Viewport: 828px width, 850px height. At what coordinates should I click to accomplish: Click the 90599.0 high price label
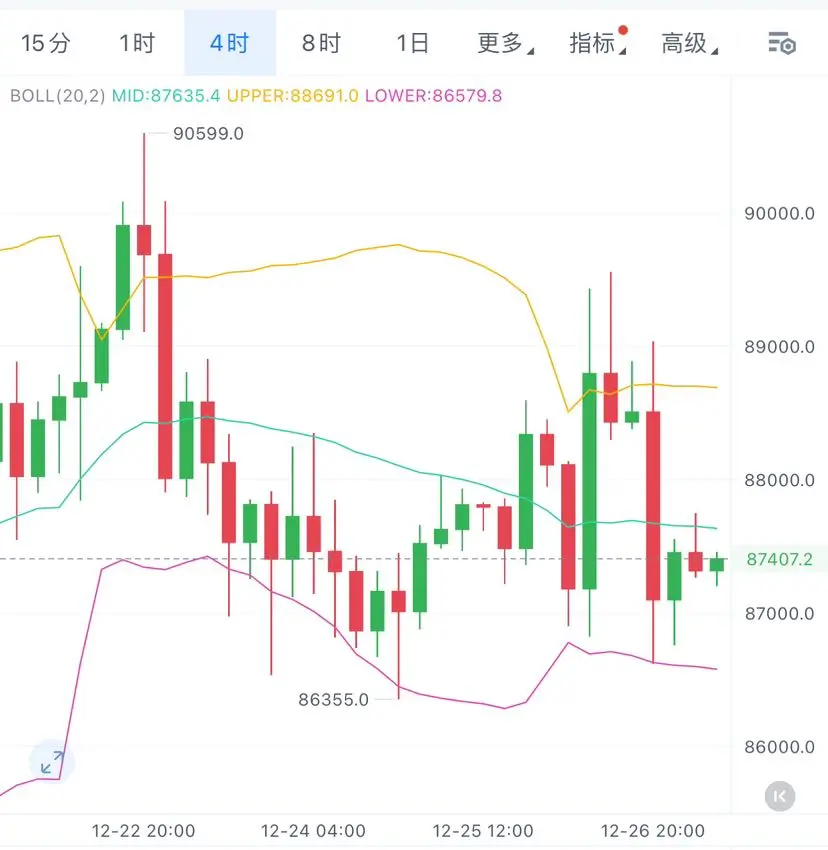click(x=208, y=133)
